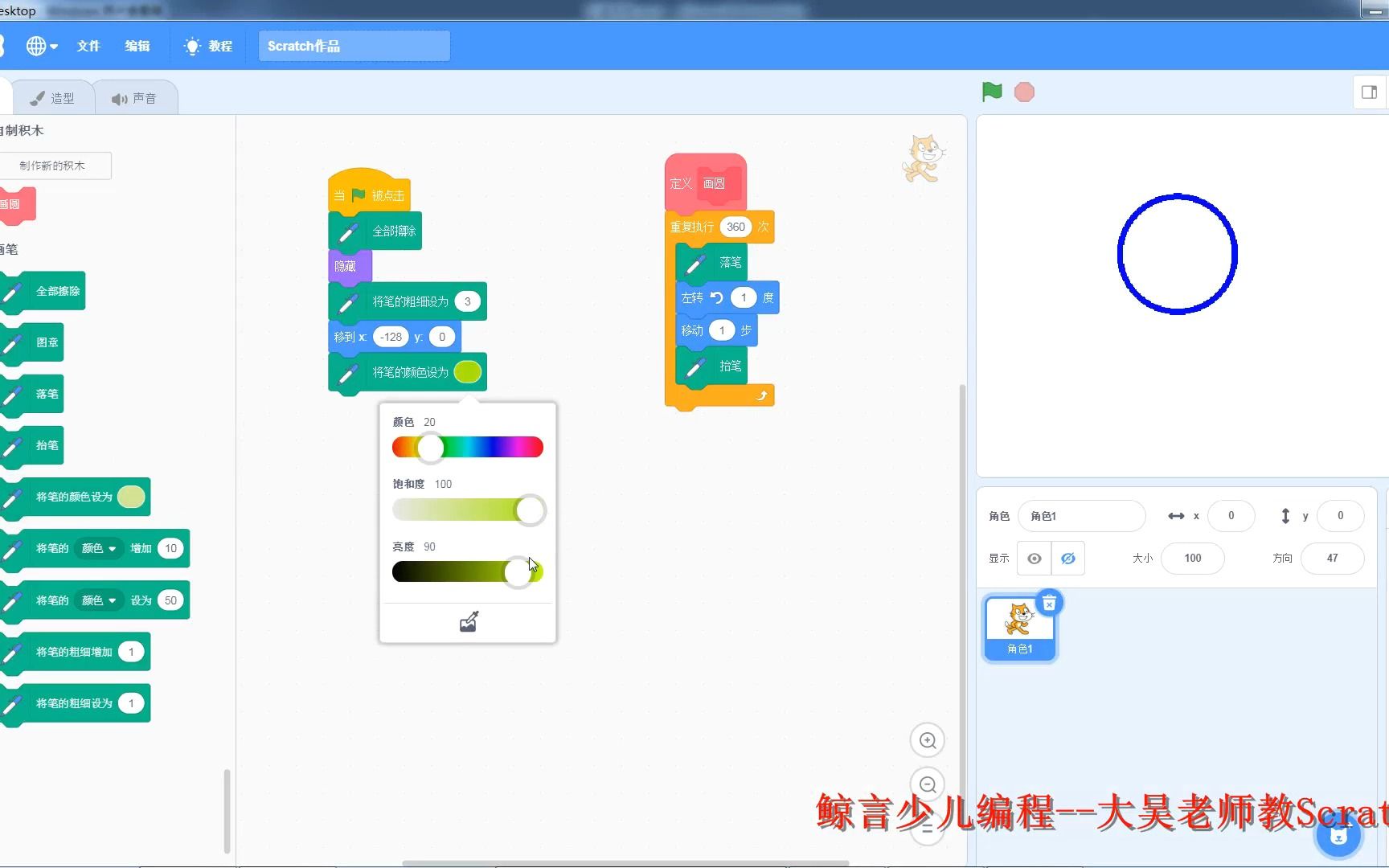Viewport: 1389px width, 868px height.
Task: Click the 教程 tutorials button
Action: (207, 46)
